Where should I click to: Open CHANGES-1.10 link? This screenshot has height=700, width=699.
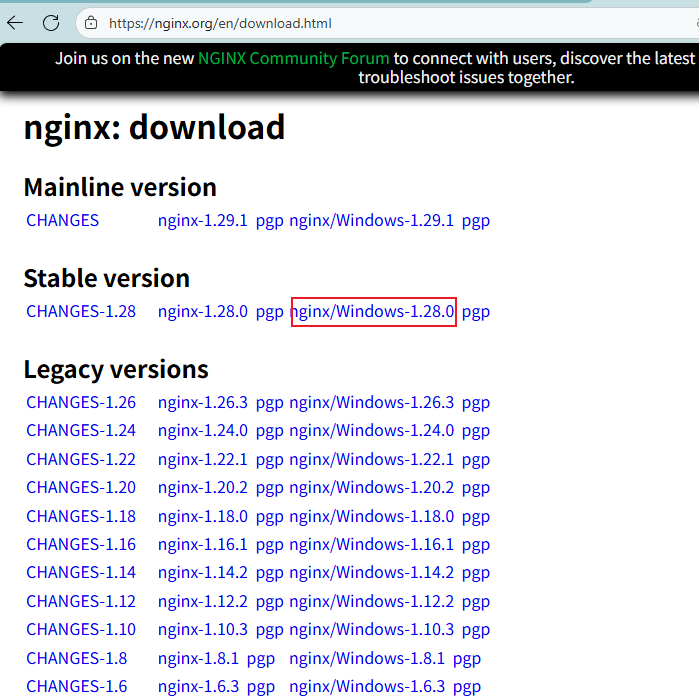coord(81,629)
